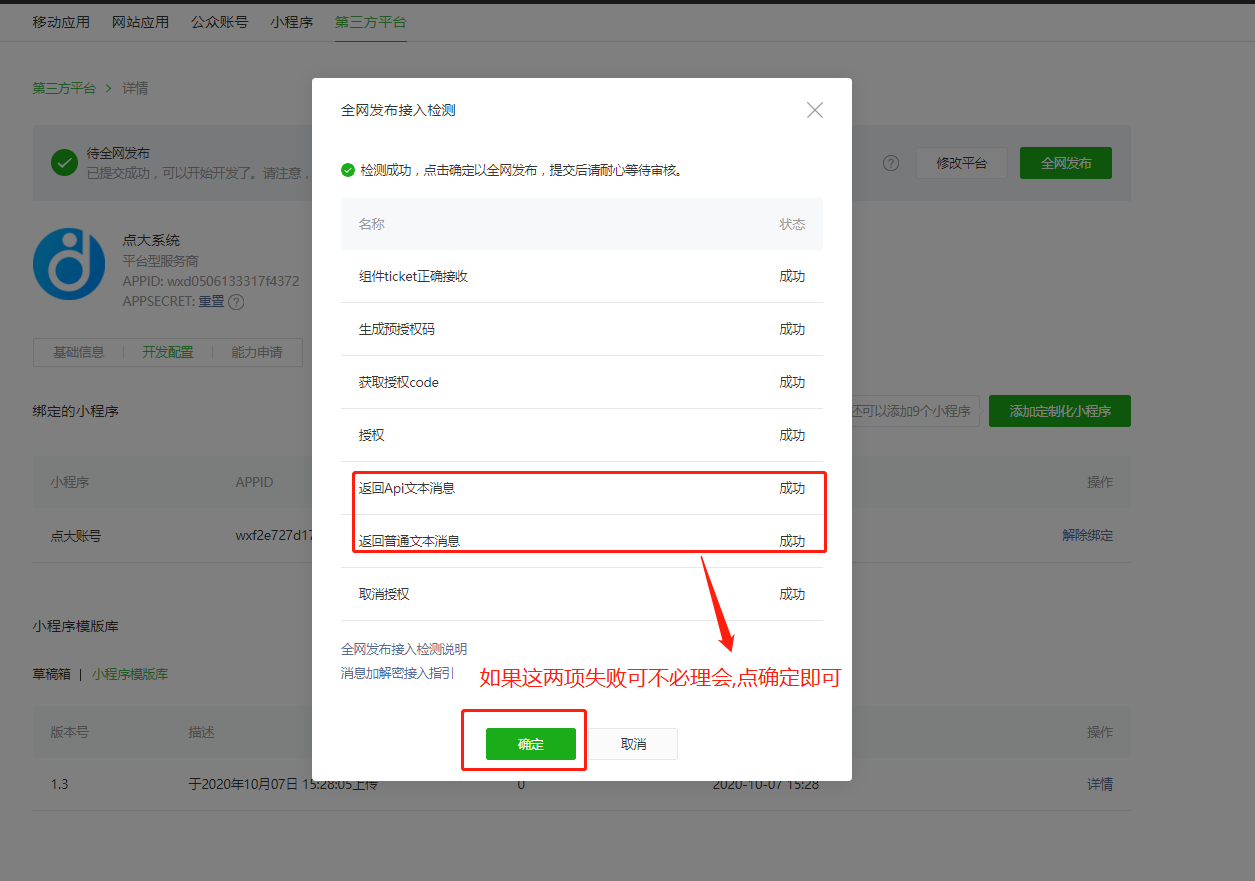
Task: Open the 开发配置 tab
Action: click(168, 352)
